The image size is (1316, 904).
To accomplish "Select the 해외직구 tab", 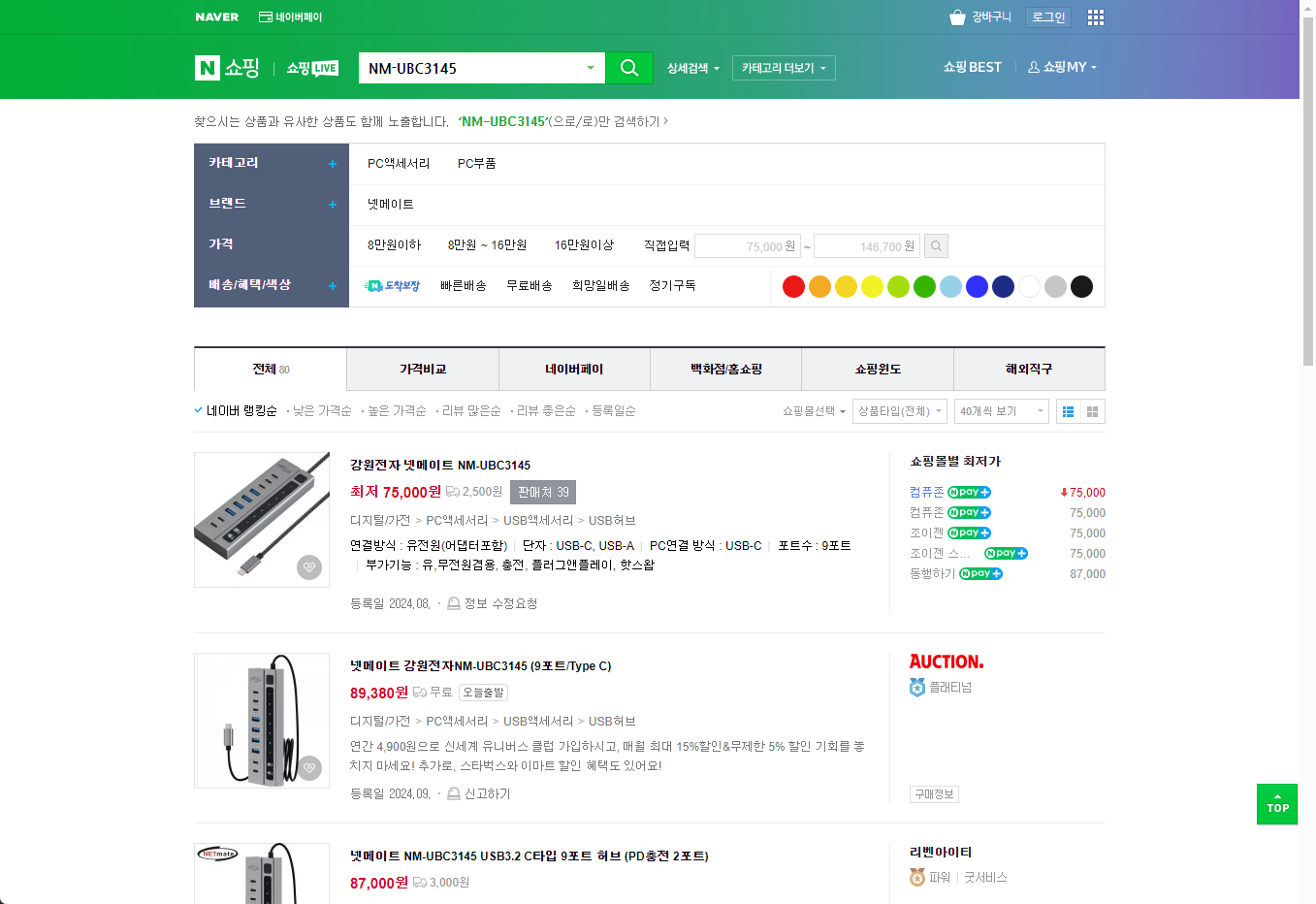I will [1029, 370].
